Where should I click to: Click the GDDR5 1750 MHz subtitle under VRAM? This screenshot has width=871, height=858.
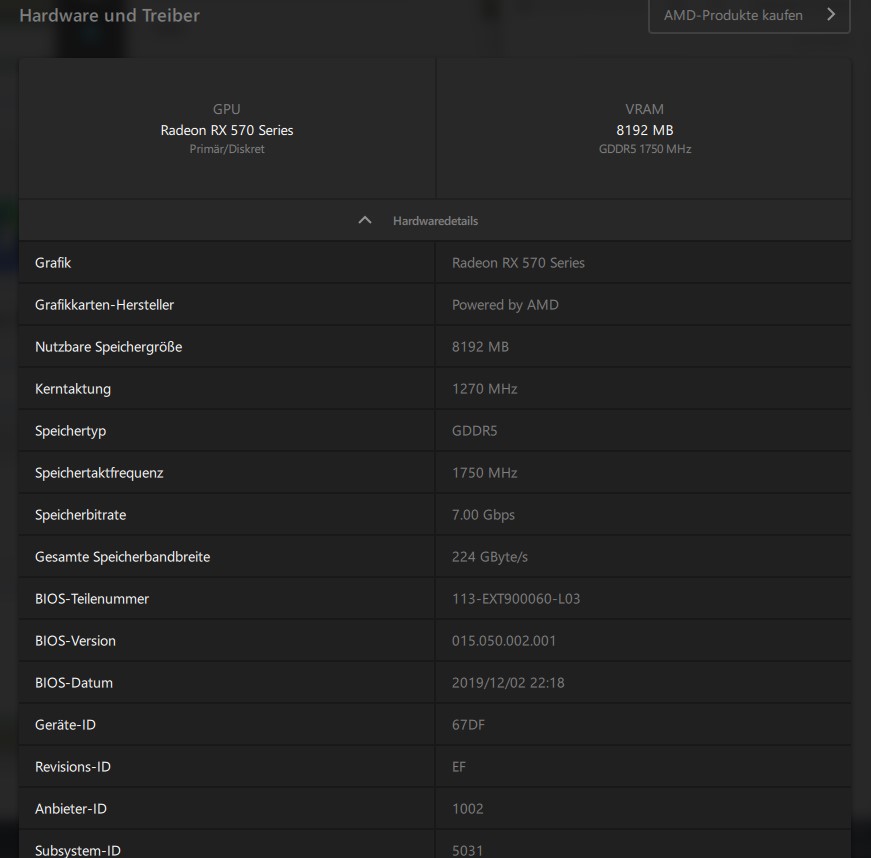point(645,149)
